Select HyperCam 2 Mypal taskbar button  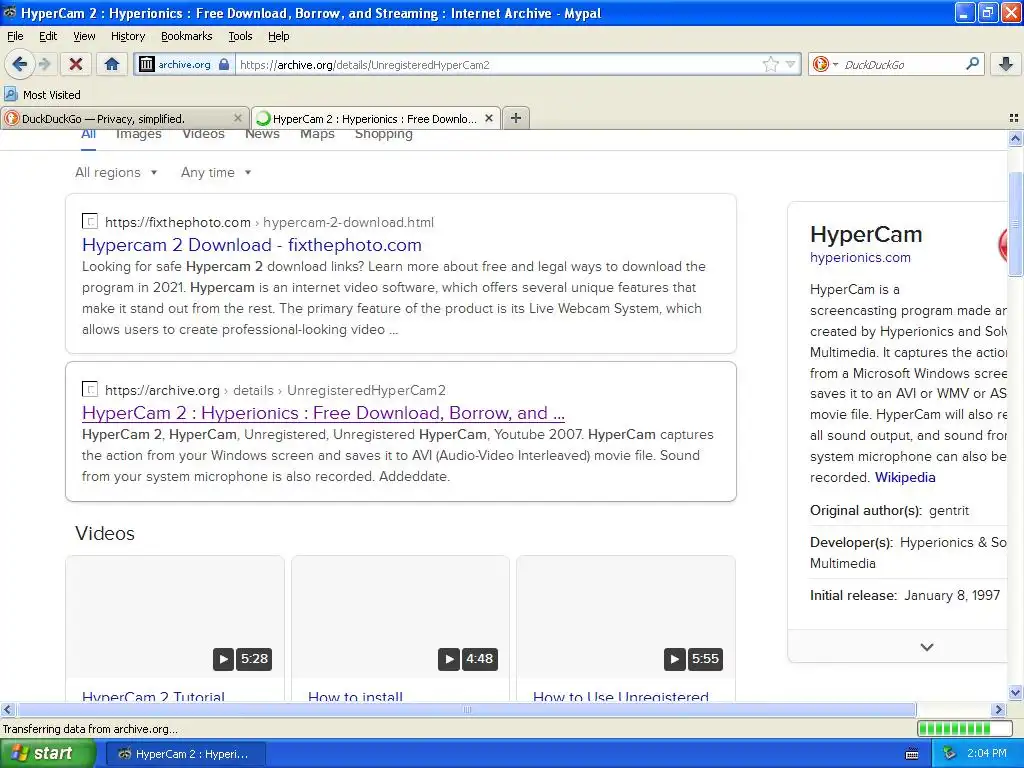pos(185,754)
